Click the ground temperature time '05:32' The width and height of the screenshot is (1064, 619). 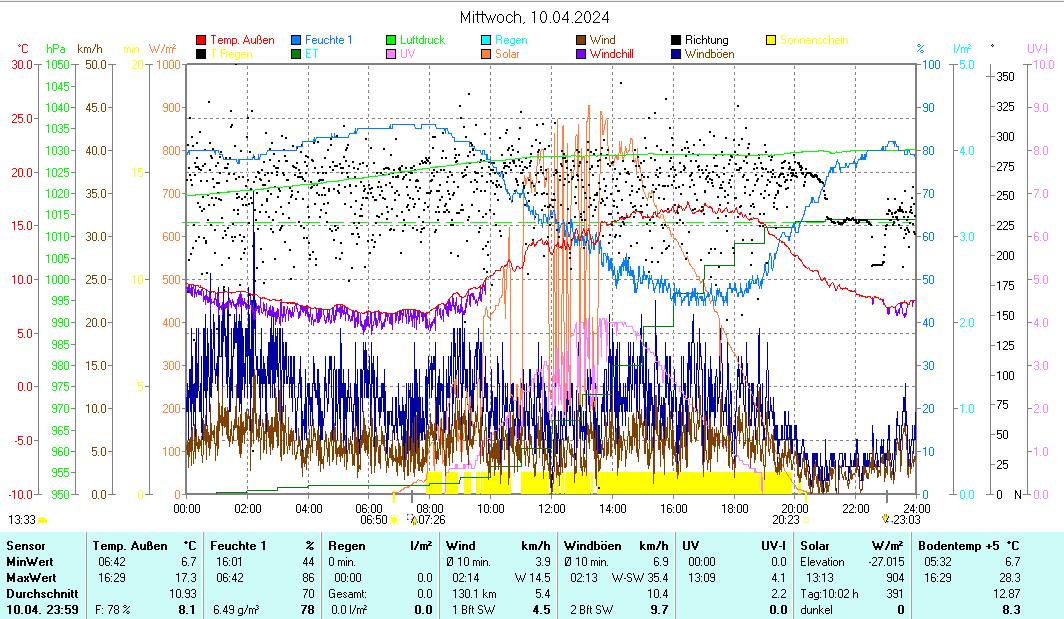[x=938, y=562]
